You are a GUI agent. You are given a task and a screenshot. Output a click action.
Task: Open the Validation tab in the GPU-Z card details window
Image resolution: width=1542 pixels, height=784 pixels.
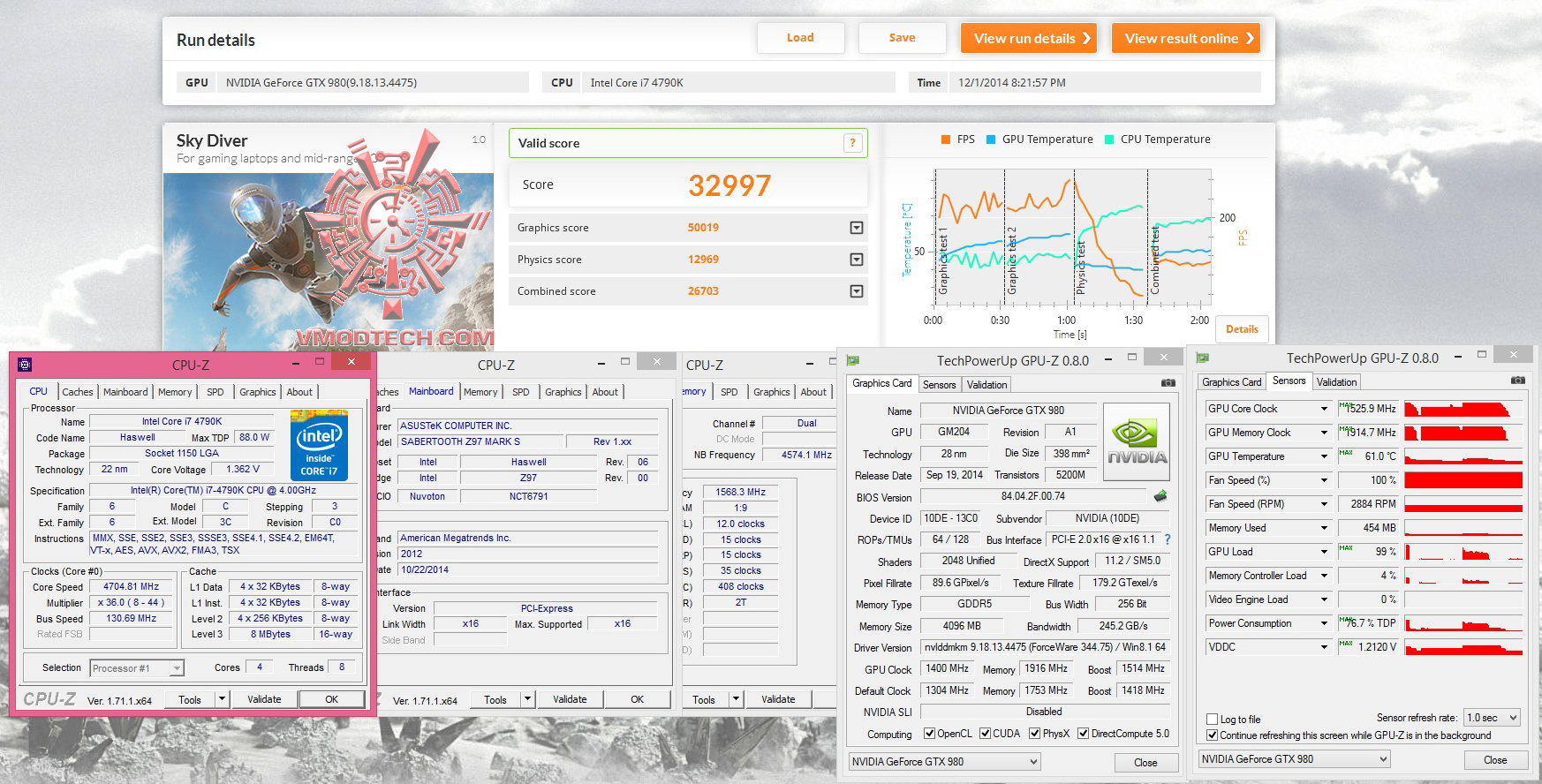986,385
